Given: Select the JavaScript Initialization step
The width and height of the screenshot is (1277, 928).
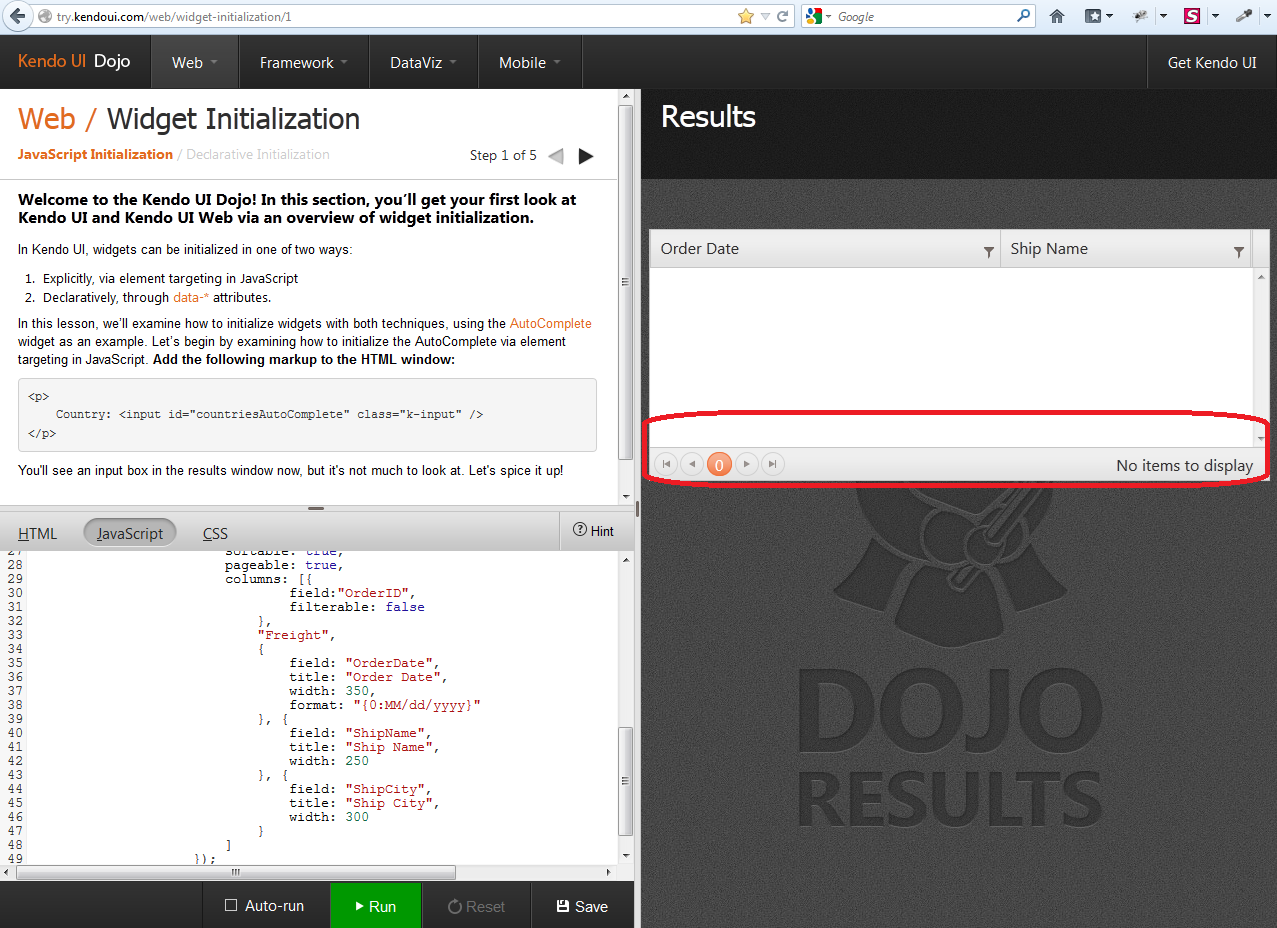Looking at the screenshot, I should pyautogui.click(x=95, y=154).
